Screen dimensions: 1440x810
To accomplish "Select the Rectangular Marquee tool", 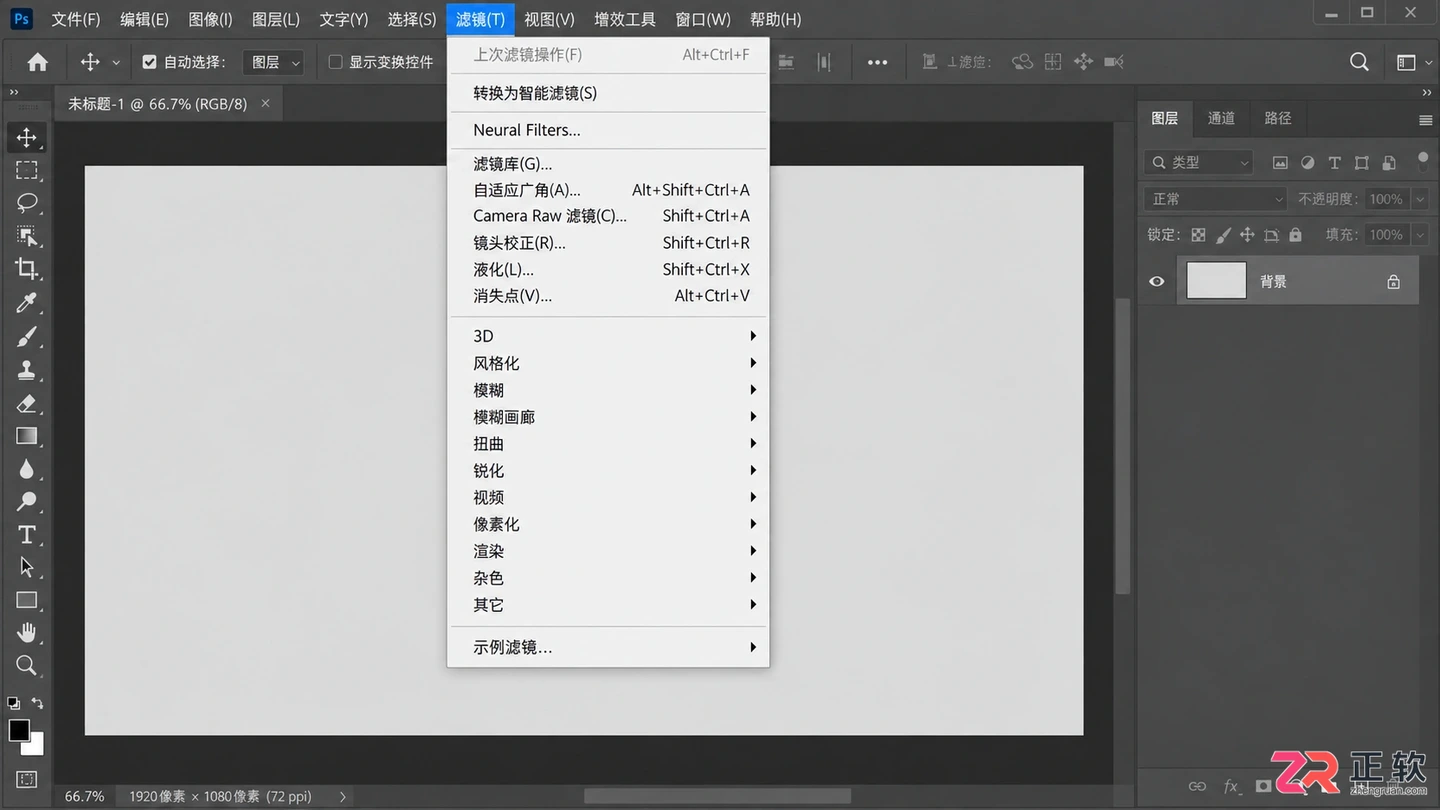I will point(27,170).
